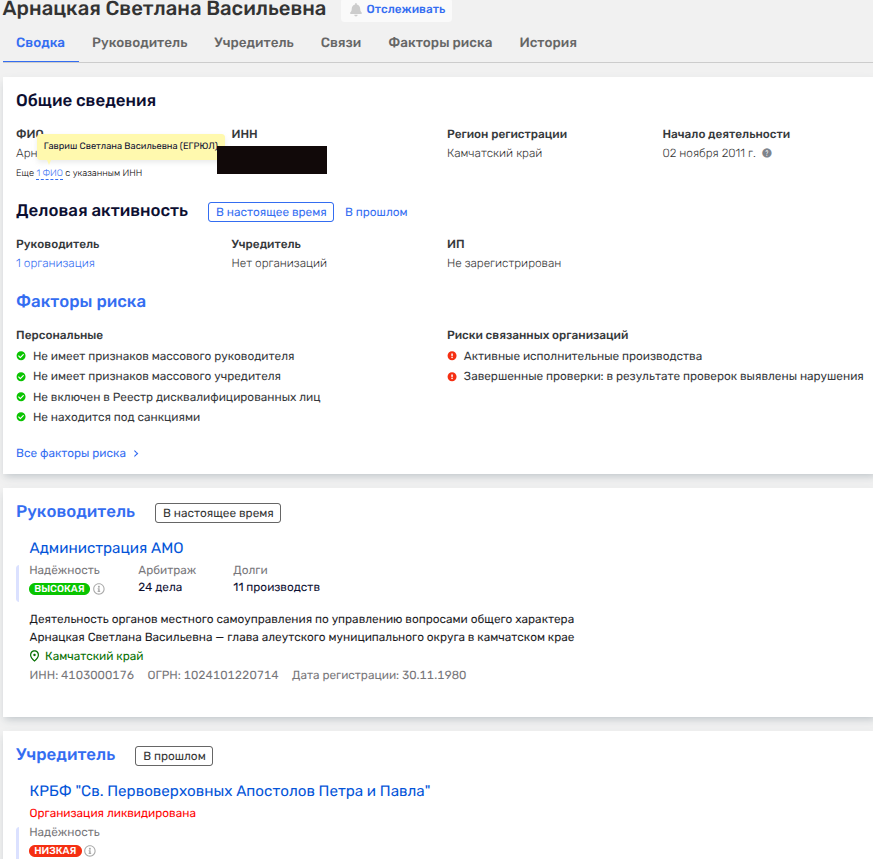Click В настоящее время badge in Руководитель section
The image size is (873, 859).
click(218, 513)
